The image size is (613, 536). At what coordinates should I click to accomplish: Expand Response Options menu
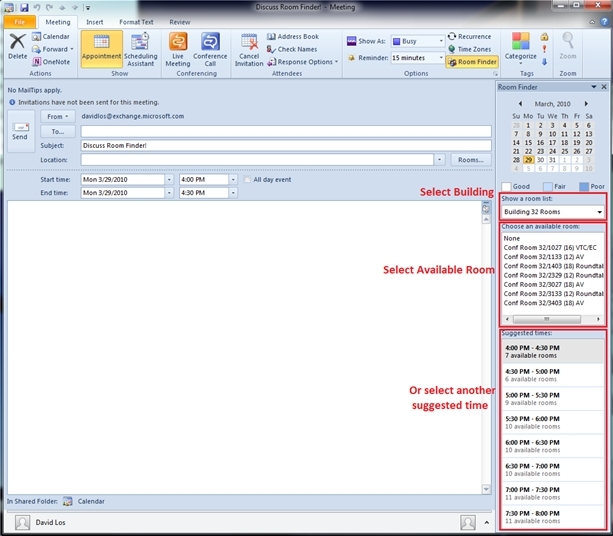(x=303, y=62)
